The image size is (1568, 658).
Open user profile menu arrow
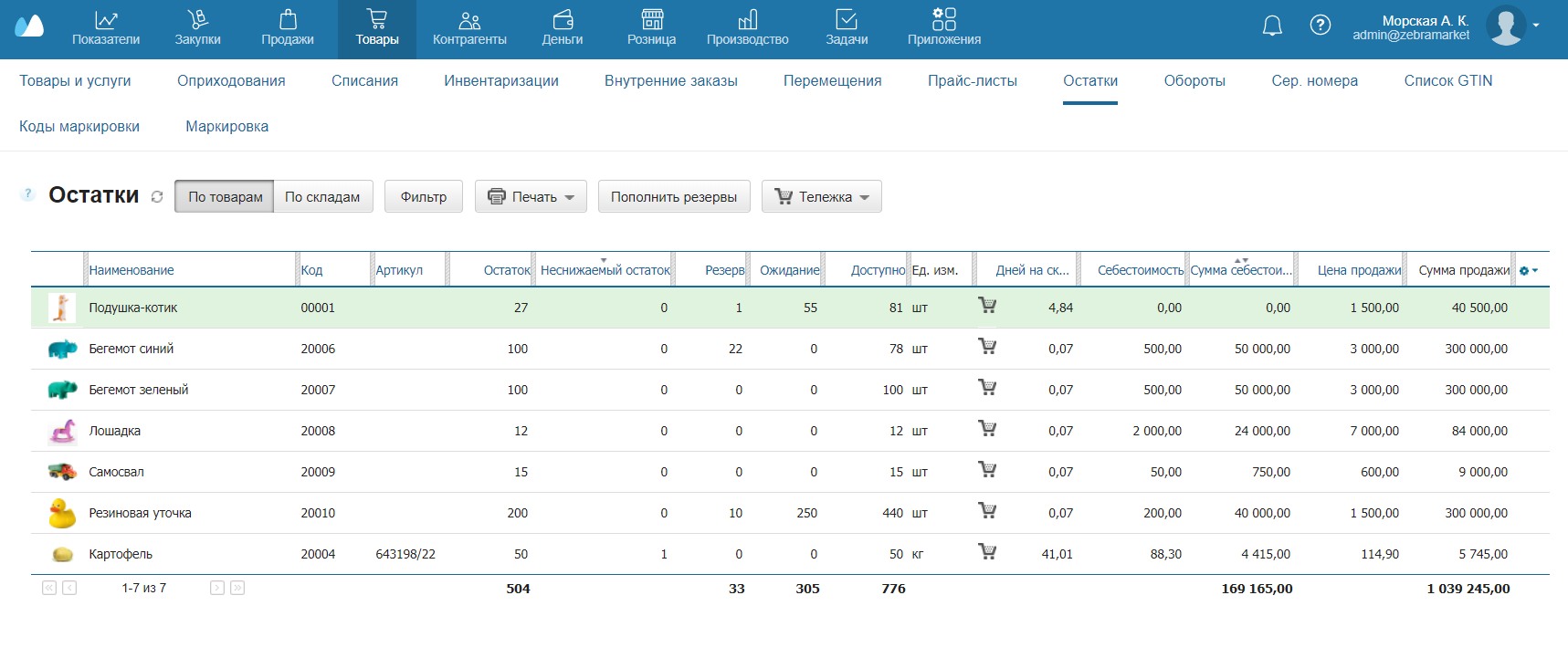1536,26
